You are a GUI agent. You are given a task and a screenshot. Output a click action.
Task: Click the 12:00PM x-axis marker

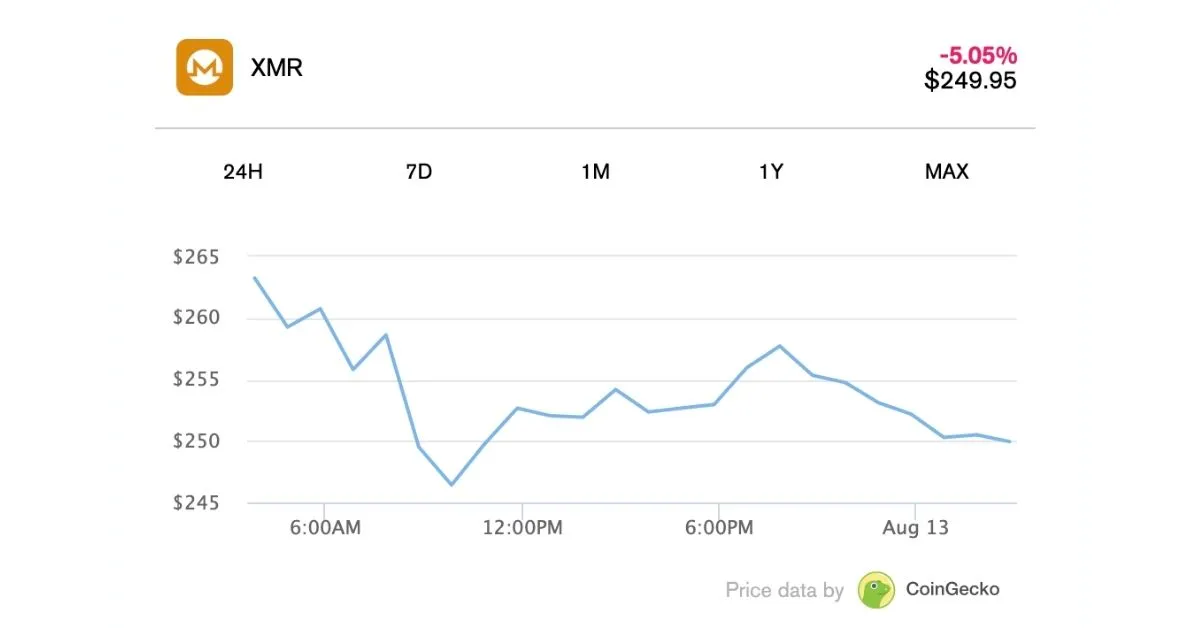tap(521, 528)
